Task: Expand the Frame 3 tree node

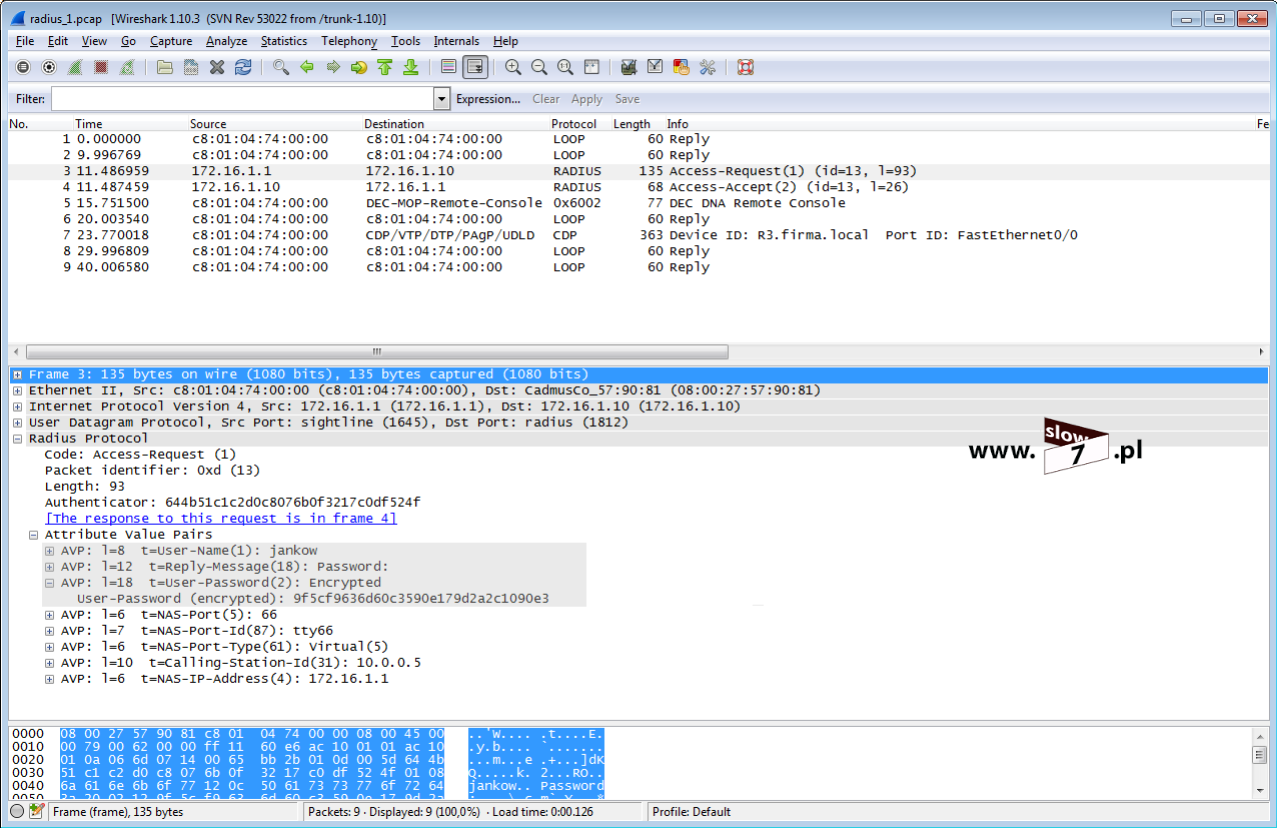Action: [x=18, y=374]
